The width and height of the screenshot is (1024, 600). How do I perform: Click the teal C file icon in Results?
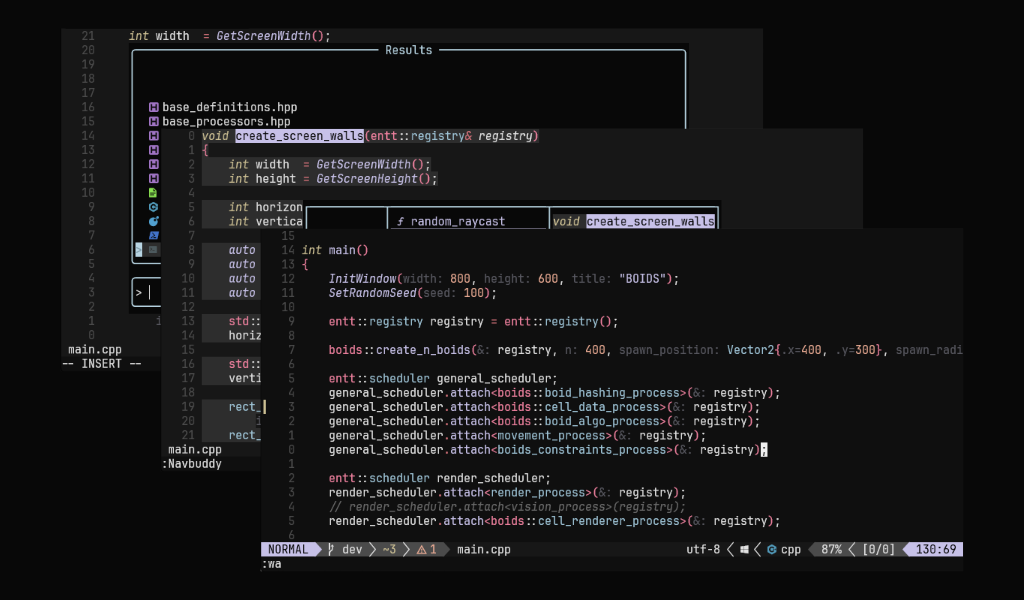(x=153, y=207)
